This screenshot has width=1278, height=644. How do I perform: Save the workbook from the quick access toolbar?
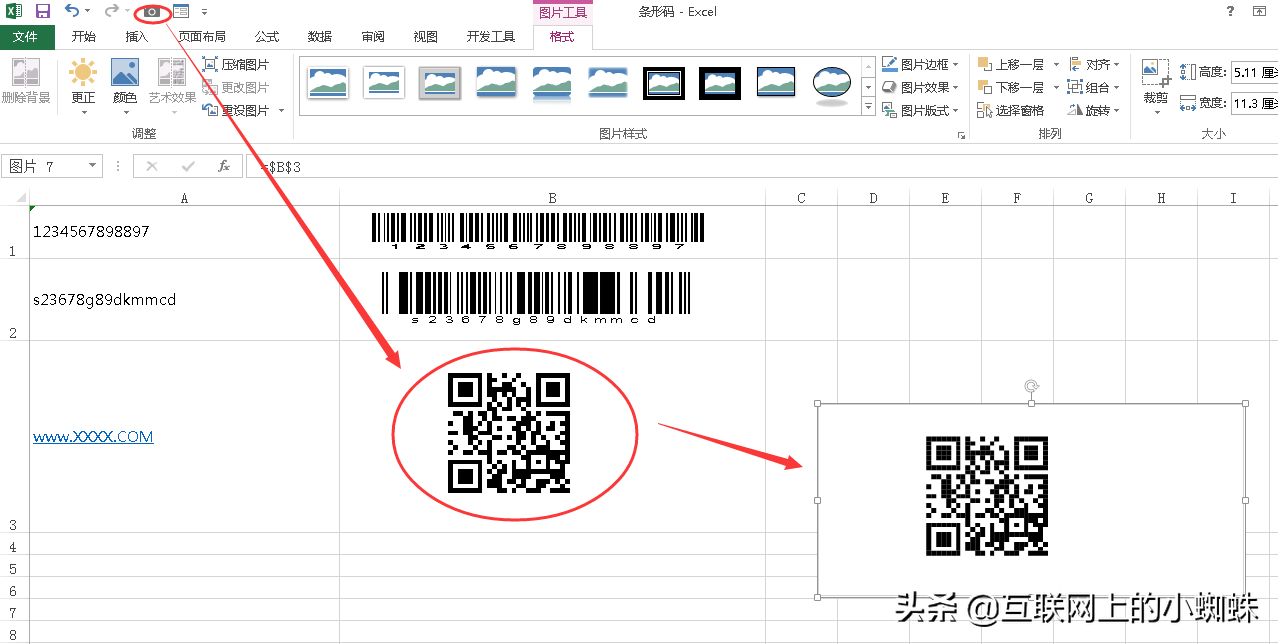43,11
